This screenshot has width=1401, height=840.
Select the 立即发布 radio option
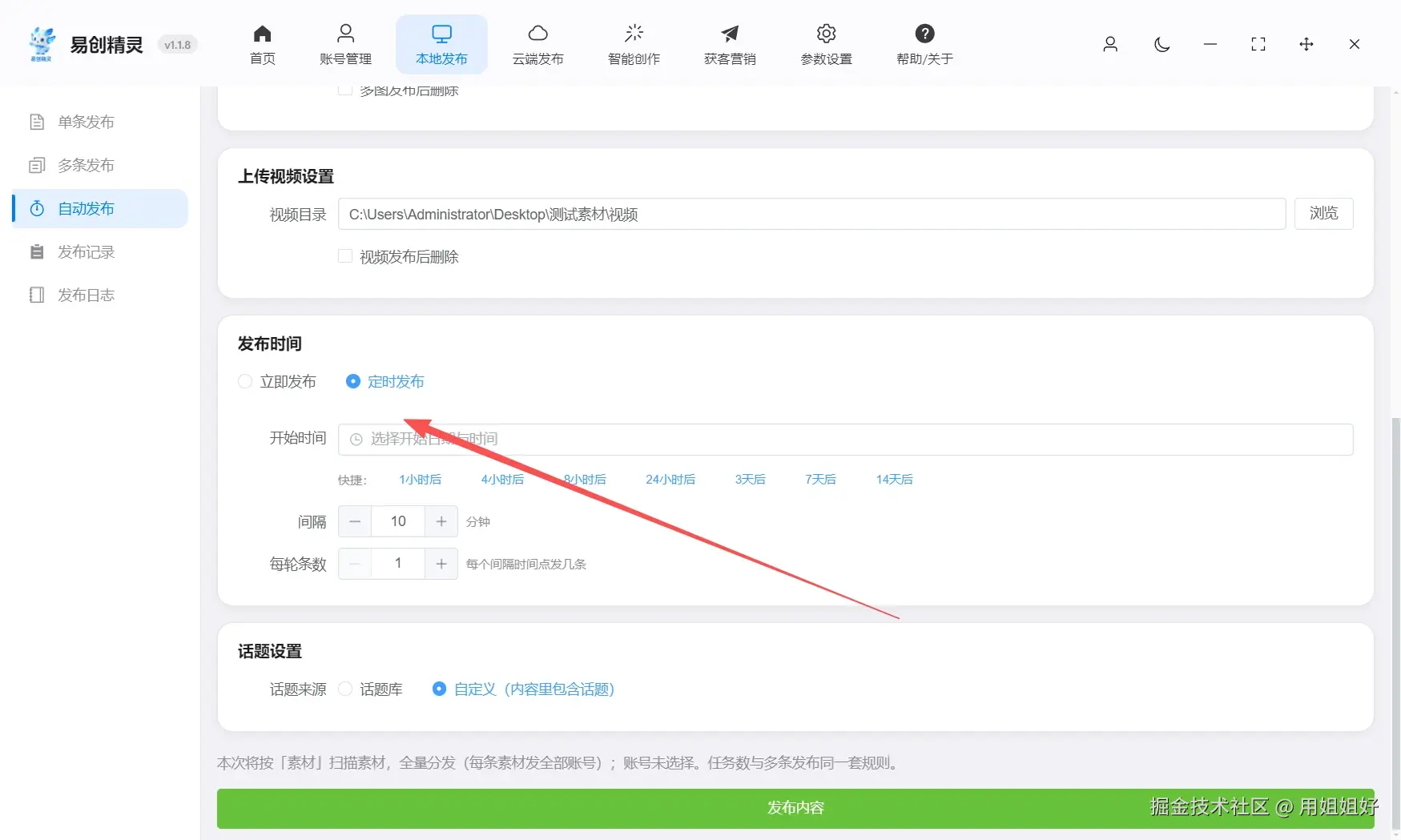click(244, 381)
